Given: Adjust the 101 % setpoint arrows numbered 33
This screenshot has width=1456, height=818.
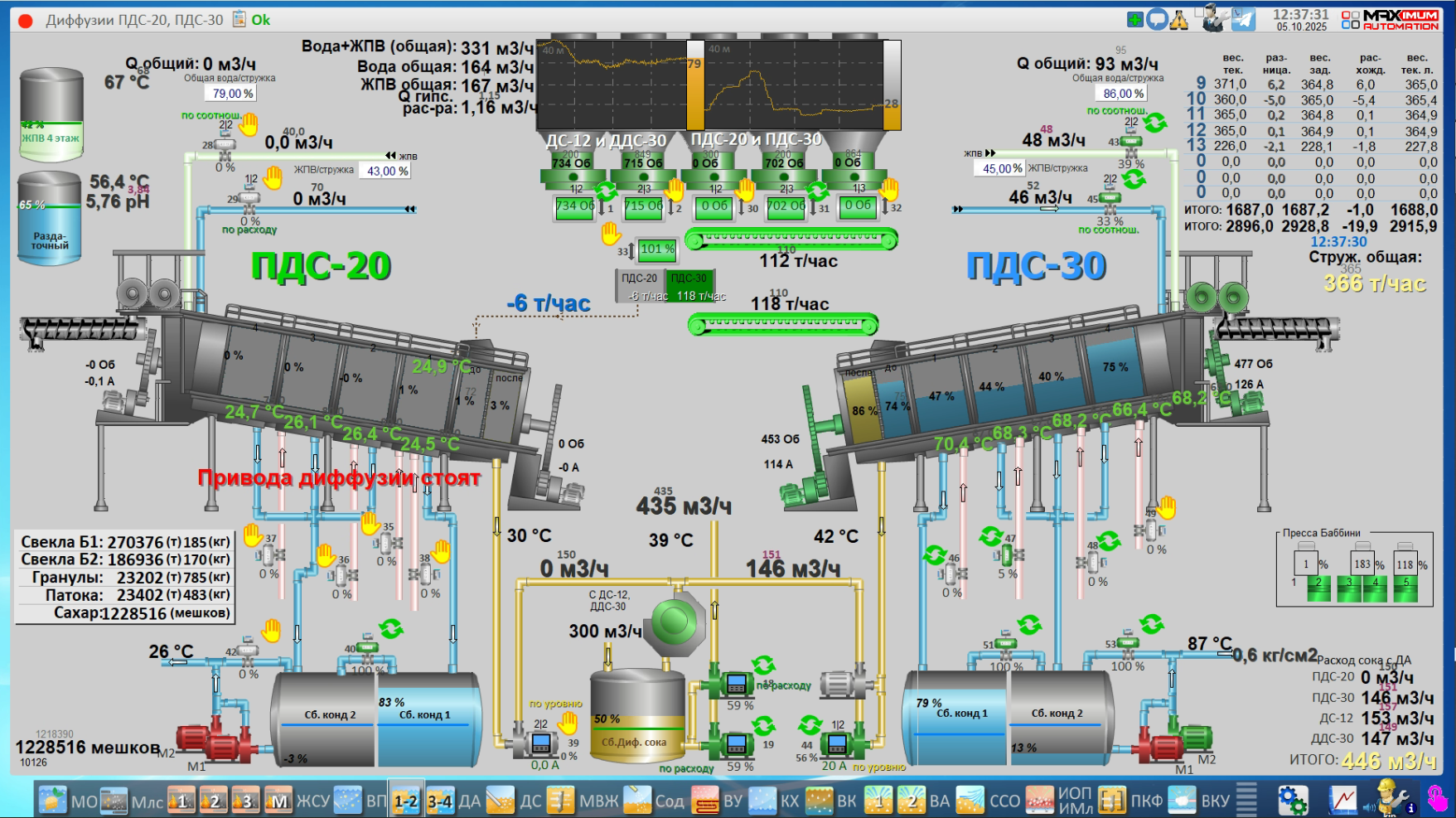Looking at the screenshot, I should [631, 250].
